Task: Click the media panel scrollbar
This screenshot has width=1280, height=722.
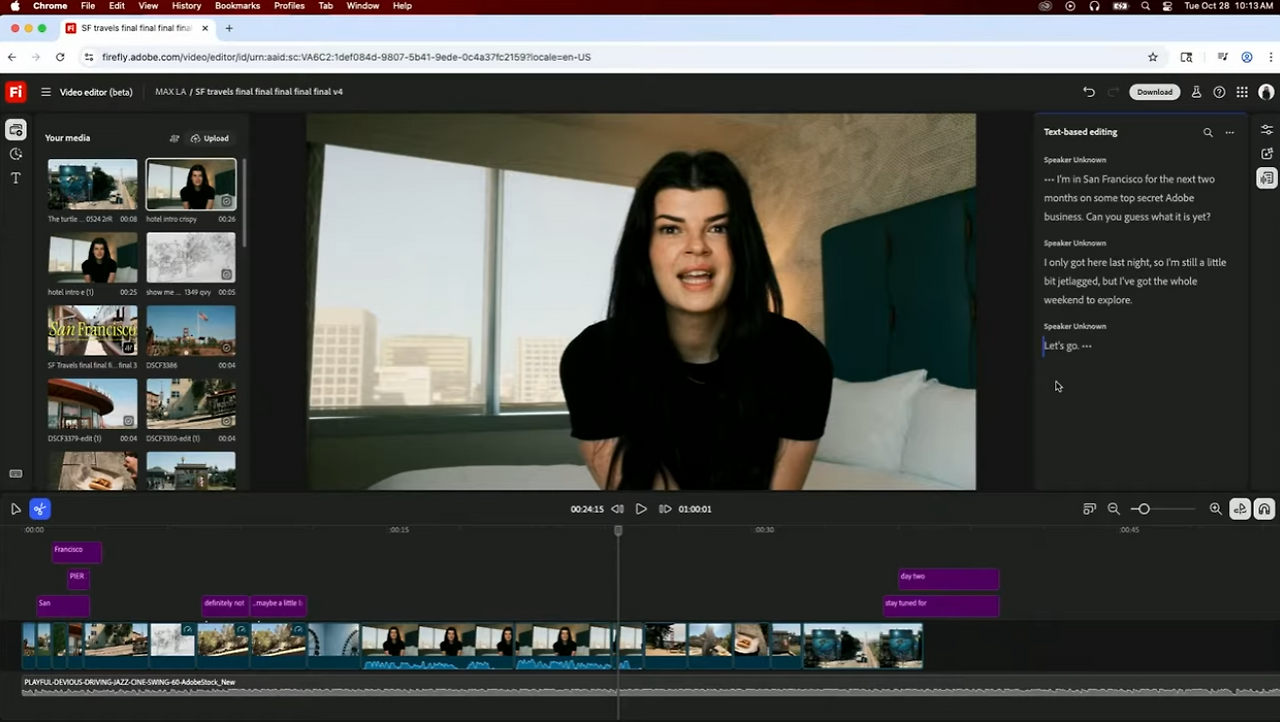Action: (x=244, y=204)
